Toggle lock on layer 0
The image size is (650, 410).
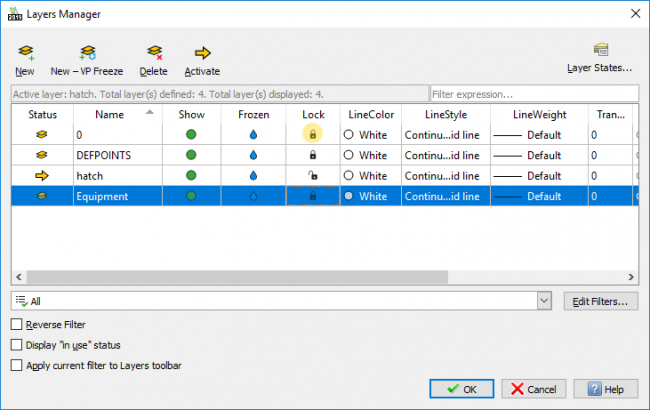click(x=313, y=134)
